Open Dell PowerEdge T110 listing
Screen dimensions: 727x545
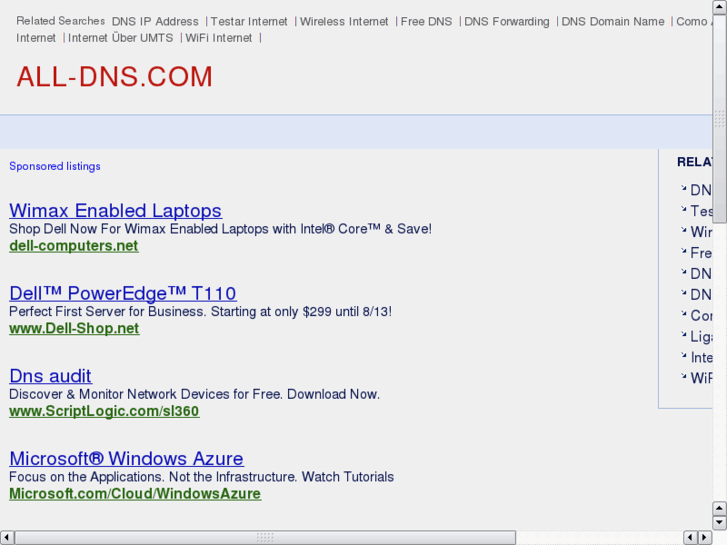pos(123,293)
